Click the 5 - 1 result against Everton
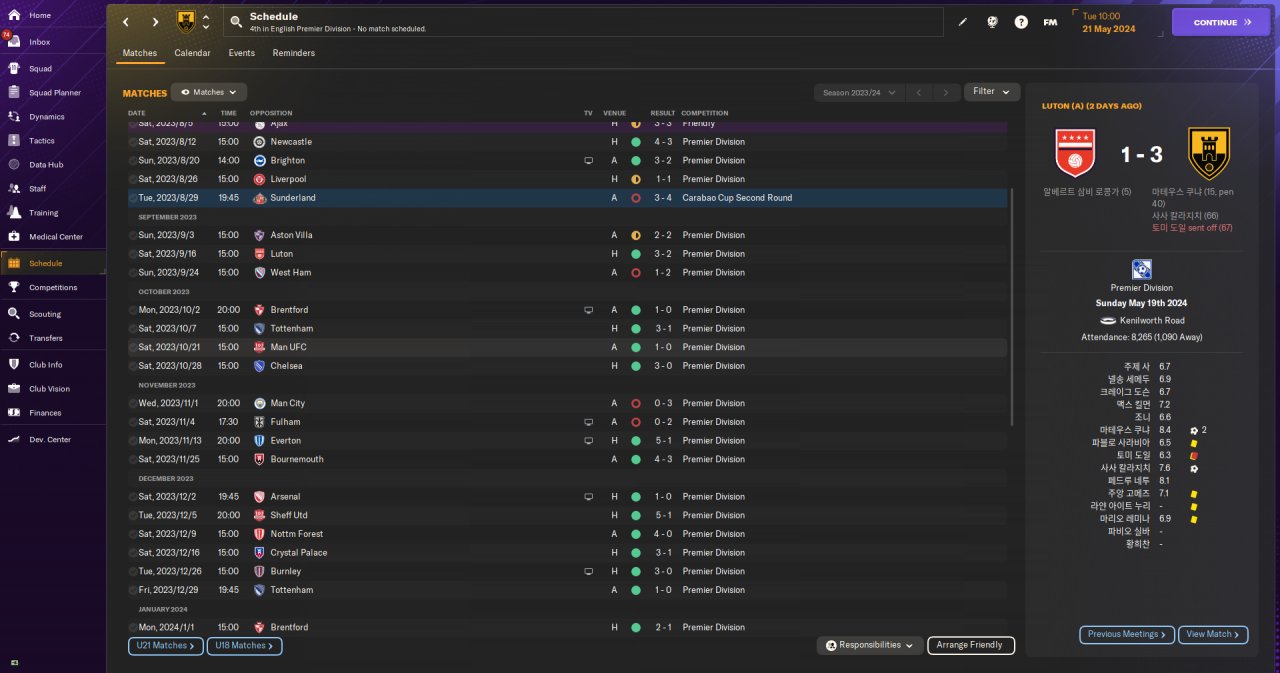 (x=663, y=441)
